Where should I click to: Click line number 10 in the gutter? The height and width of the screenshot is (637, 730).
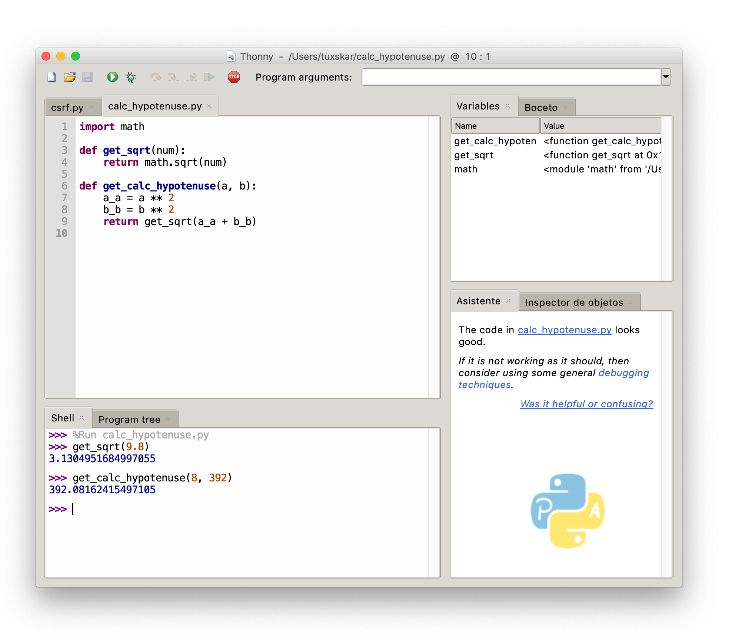click(61, 233)
